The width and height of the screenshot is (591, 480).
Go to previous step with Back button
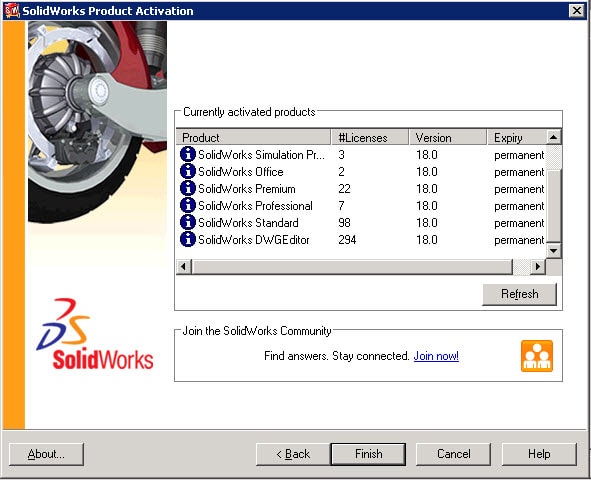click(293, 454)
